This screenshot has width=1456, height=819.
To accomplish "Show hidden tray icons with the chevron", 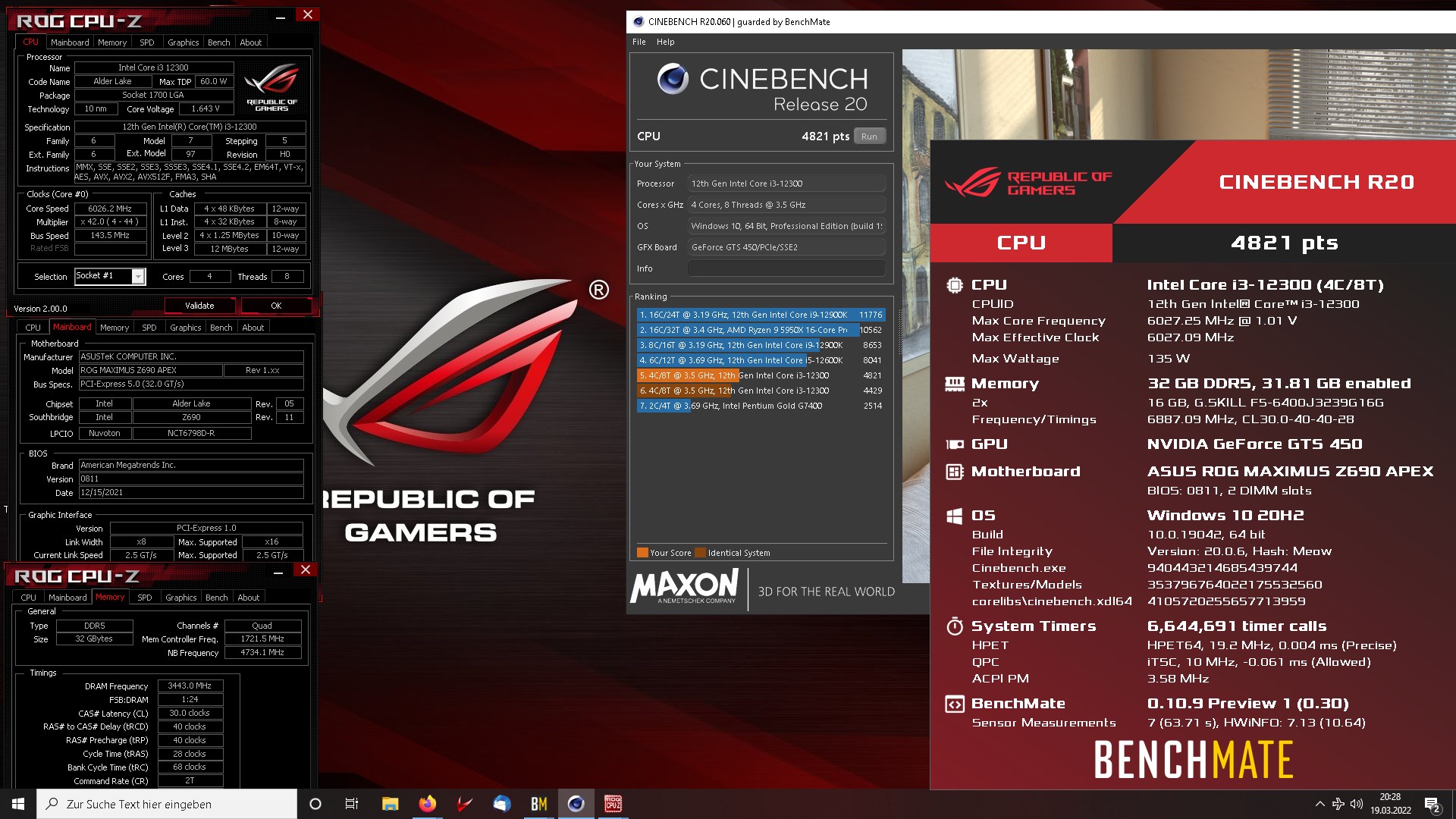I will click(1319, 804).
